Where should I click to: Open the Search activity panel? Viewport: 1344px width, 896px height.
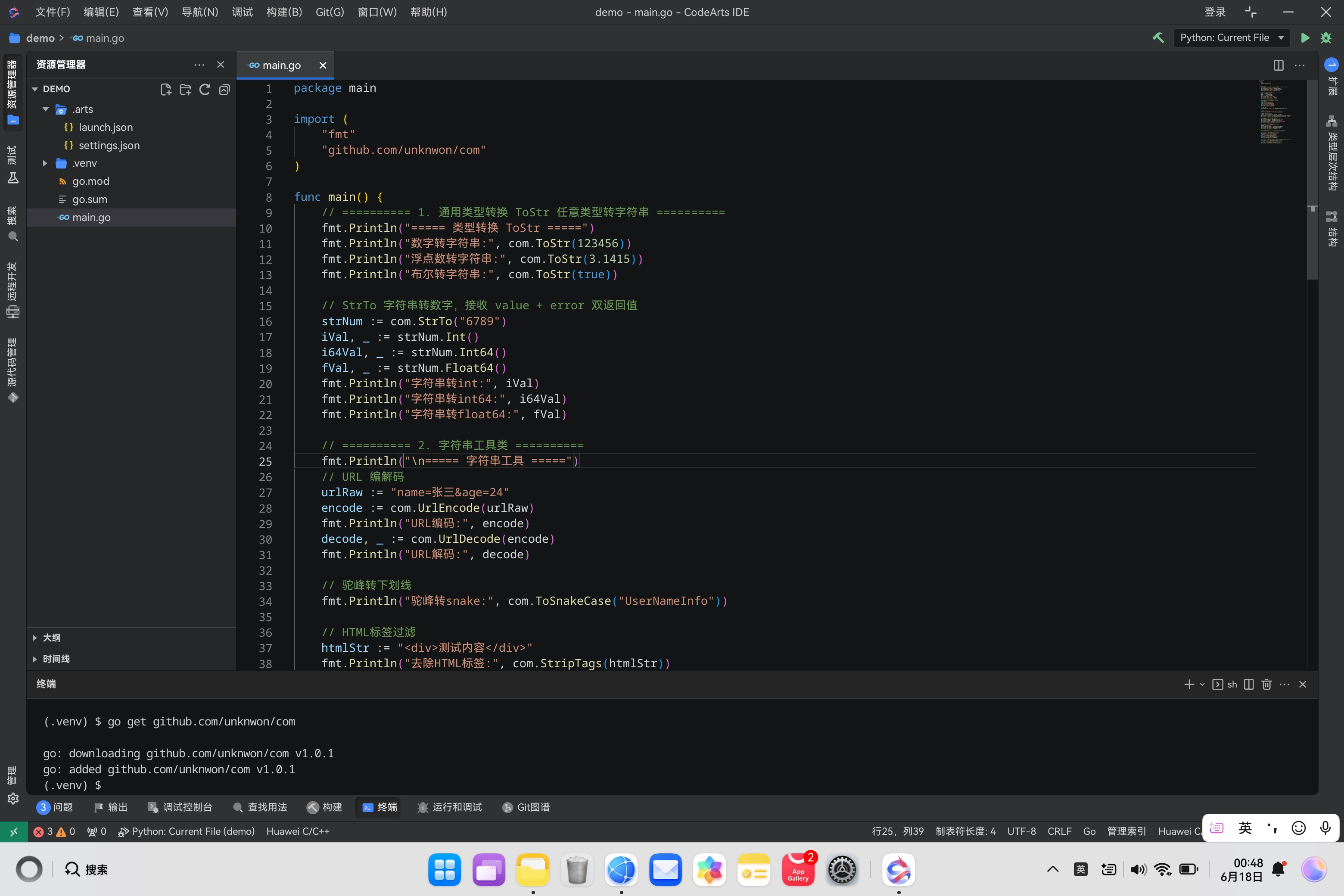point(12,224)
